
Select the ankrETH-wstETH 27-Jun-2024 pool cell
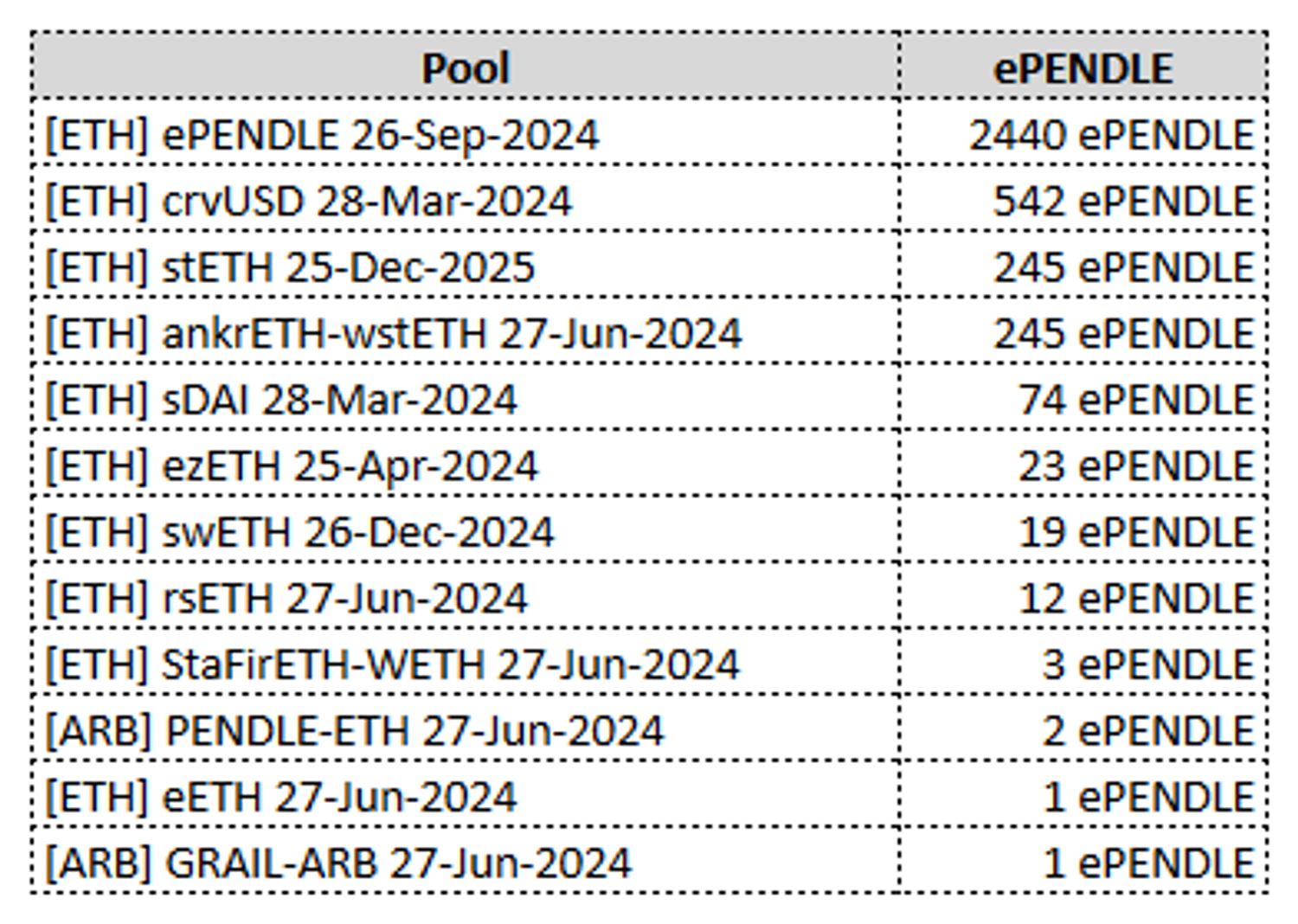point(394,334)
